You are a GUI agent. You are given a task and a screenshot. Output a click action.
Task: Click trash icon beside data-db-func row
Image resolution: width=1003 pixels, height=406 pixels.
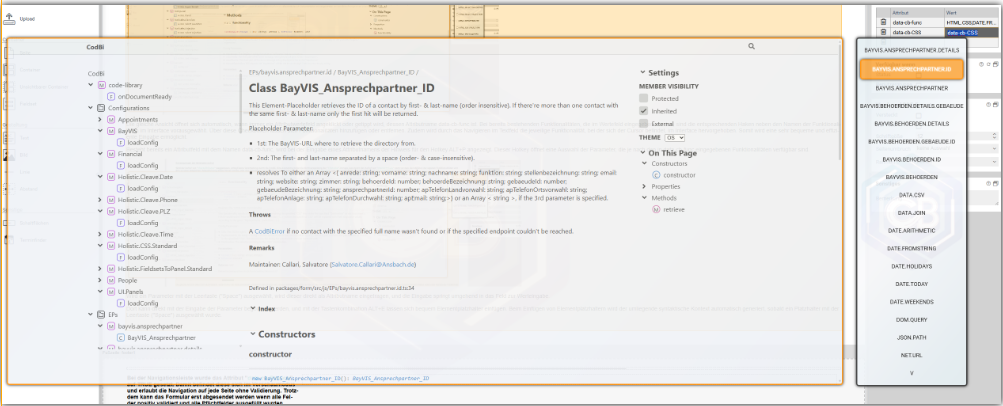coord(883,21)
